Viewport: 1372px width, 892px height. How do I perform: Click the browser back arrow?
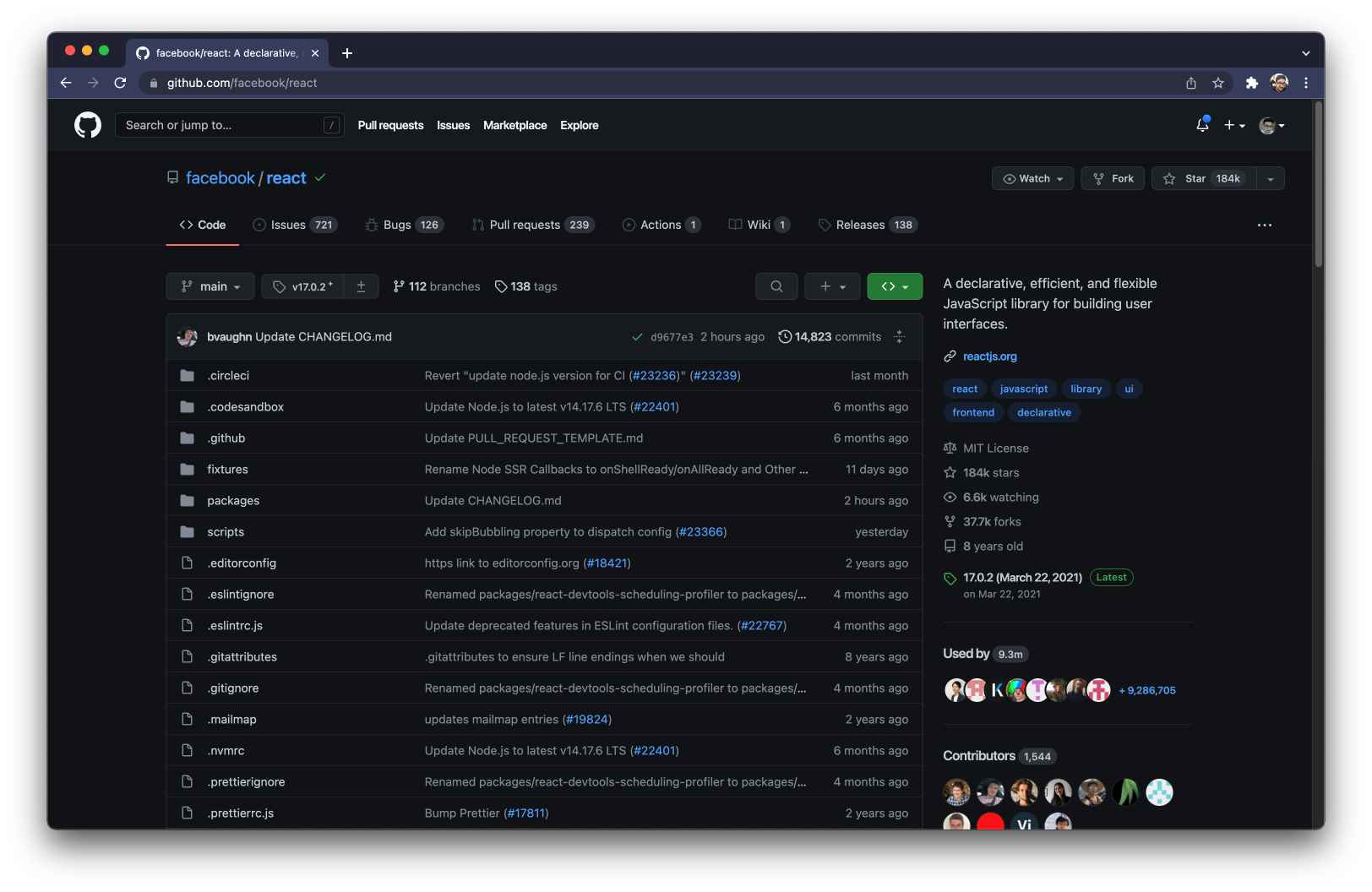tap(66, 83)
